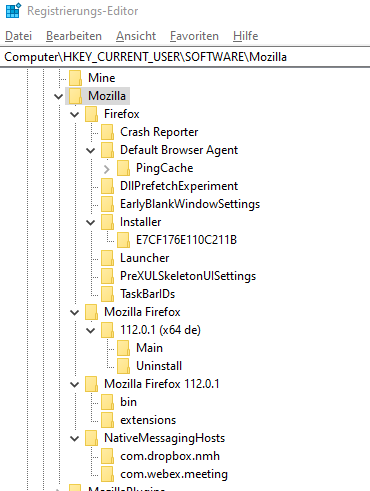The height and width of the screenshot is (491, 370).
Task: Click the Mine folder icon
Action: pyautogui.click(x=75, y=78)
